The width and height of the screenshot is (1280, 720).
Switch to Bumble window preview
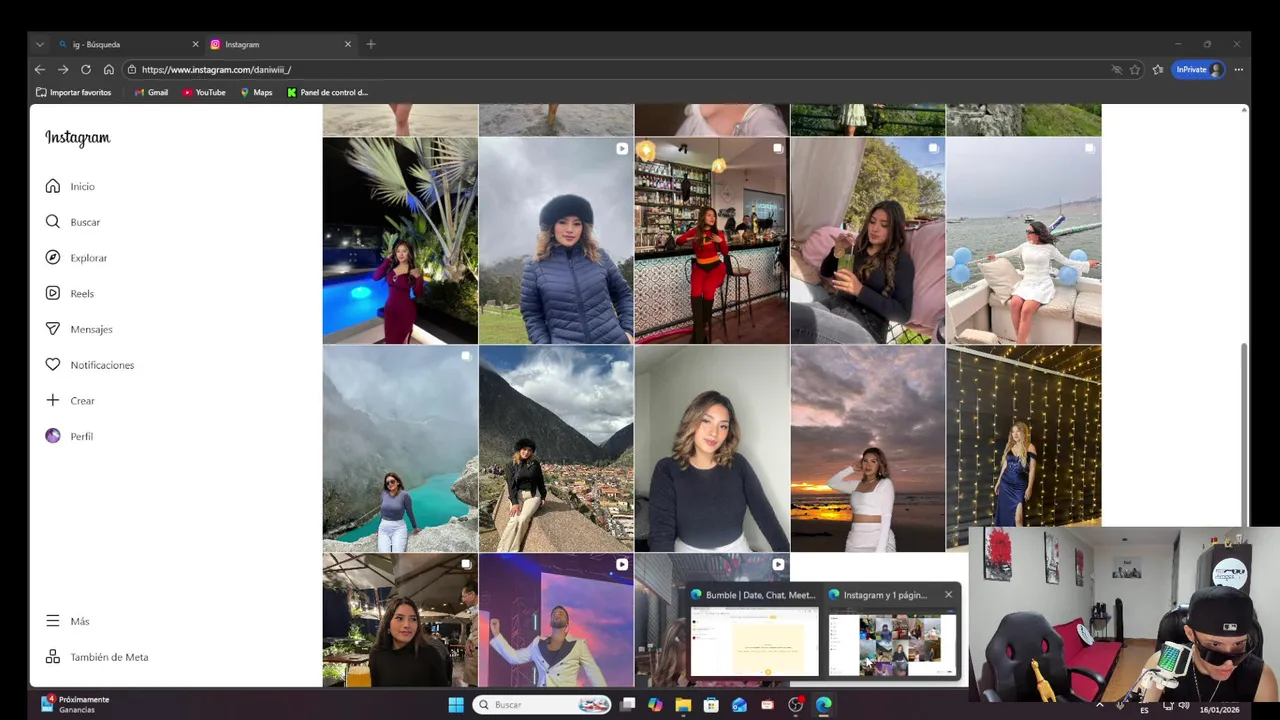tap(754, 632)
